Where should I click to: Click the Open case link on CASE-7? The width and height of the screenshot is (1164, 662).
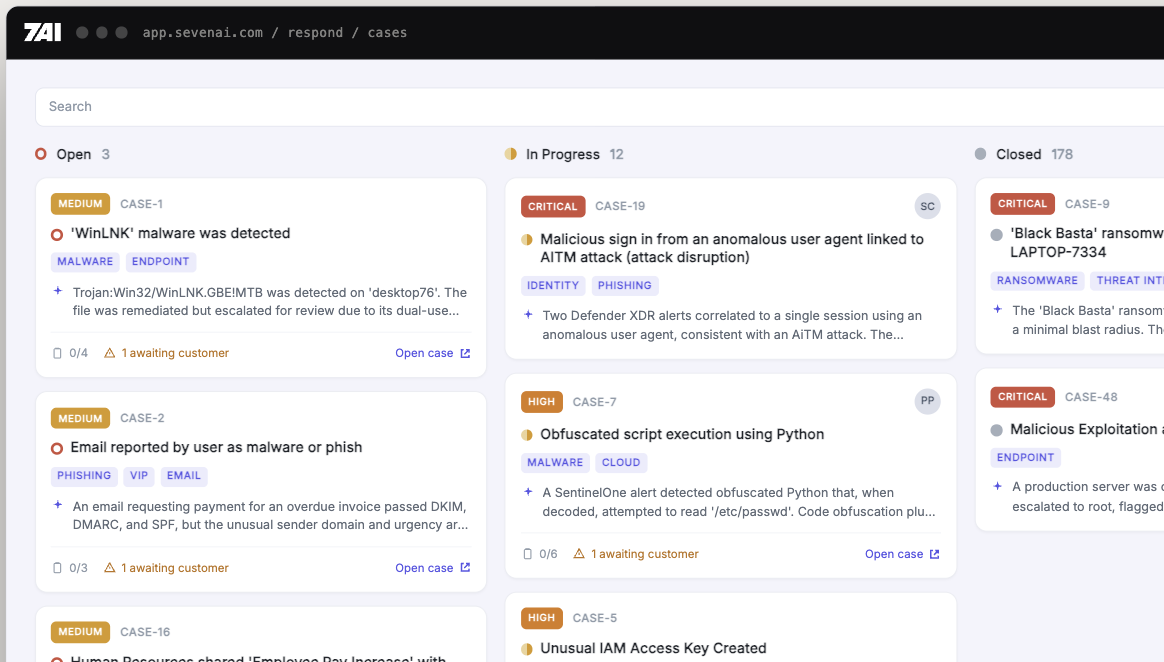pyautogui.click(x=894, y=554)
